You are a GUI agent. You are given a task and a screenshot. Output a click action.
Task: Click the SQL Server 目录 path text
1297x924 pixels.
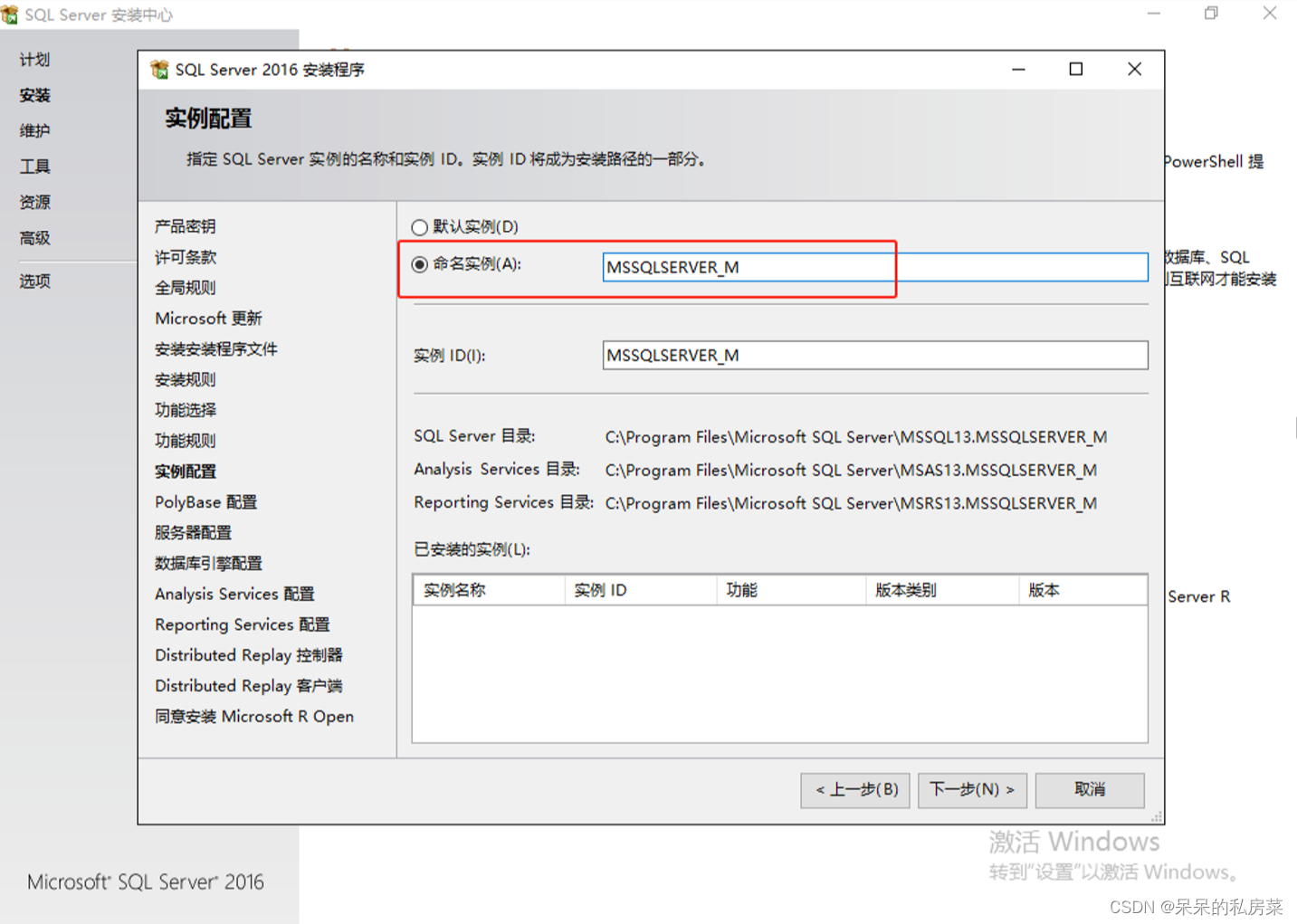point(855,437)
